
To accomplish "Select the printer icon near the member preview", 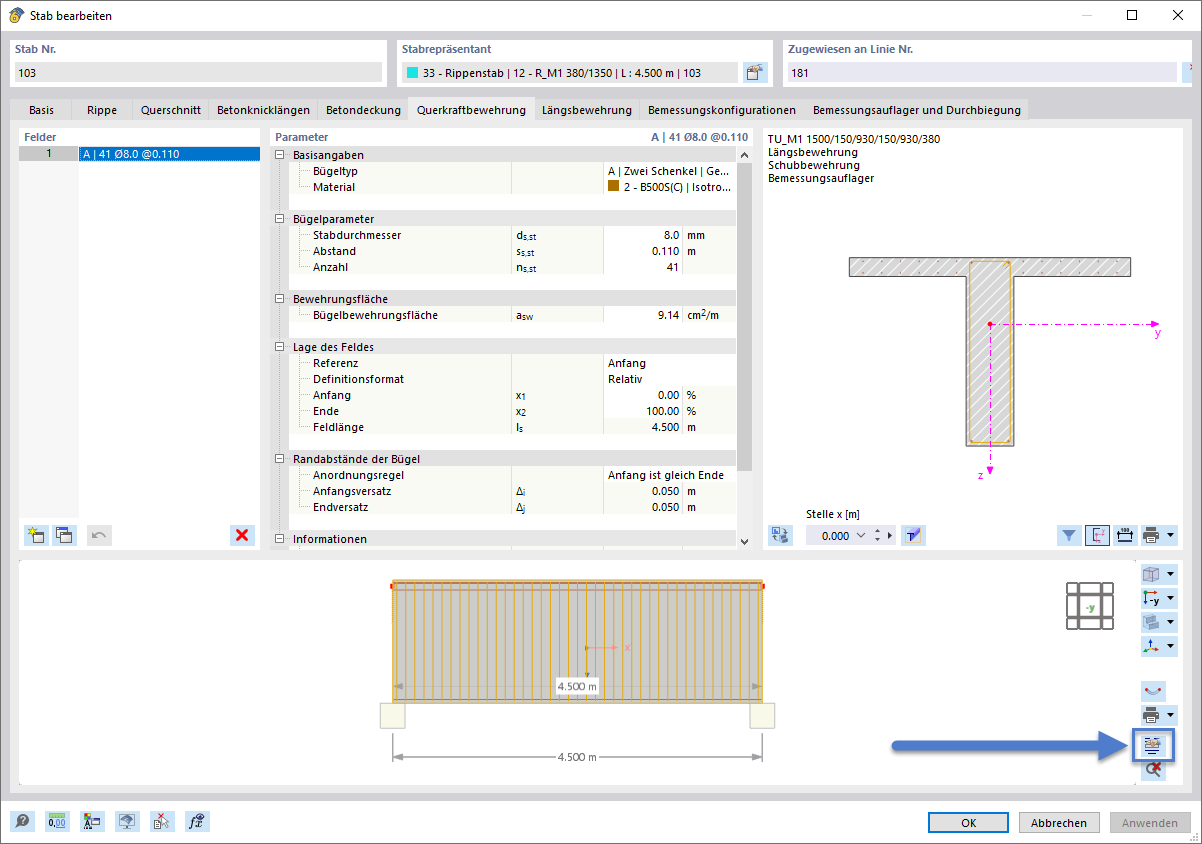I will (1151, 715).
